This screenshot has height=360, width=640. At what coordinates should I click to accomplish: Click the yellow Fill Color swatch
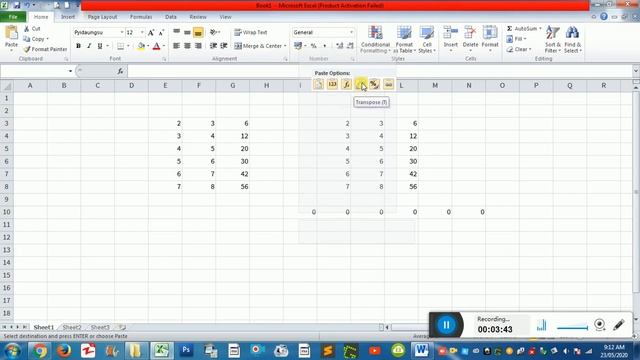141,46
